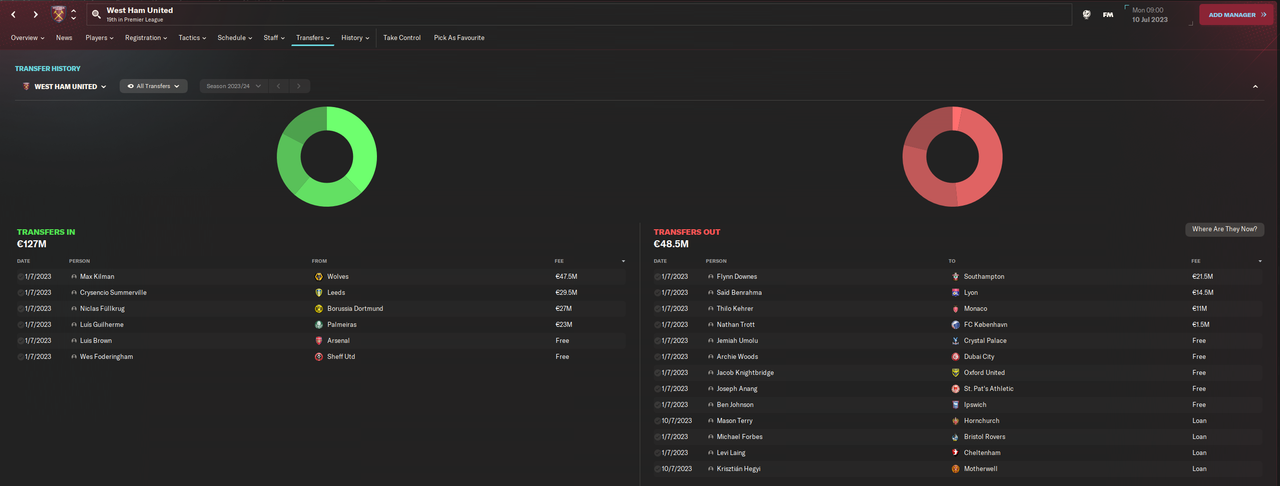Select Take Control
This screenshot has width=1280, height=486.
click(402, 37)
